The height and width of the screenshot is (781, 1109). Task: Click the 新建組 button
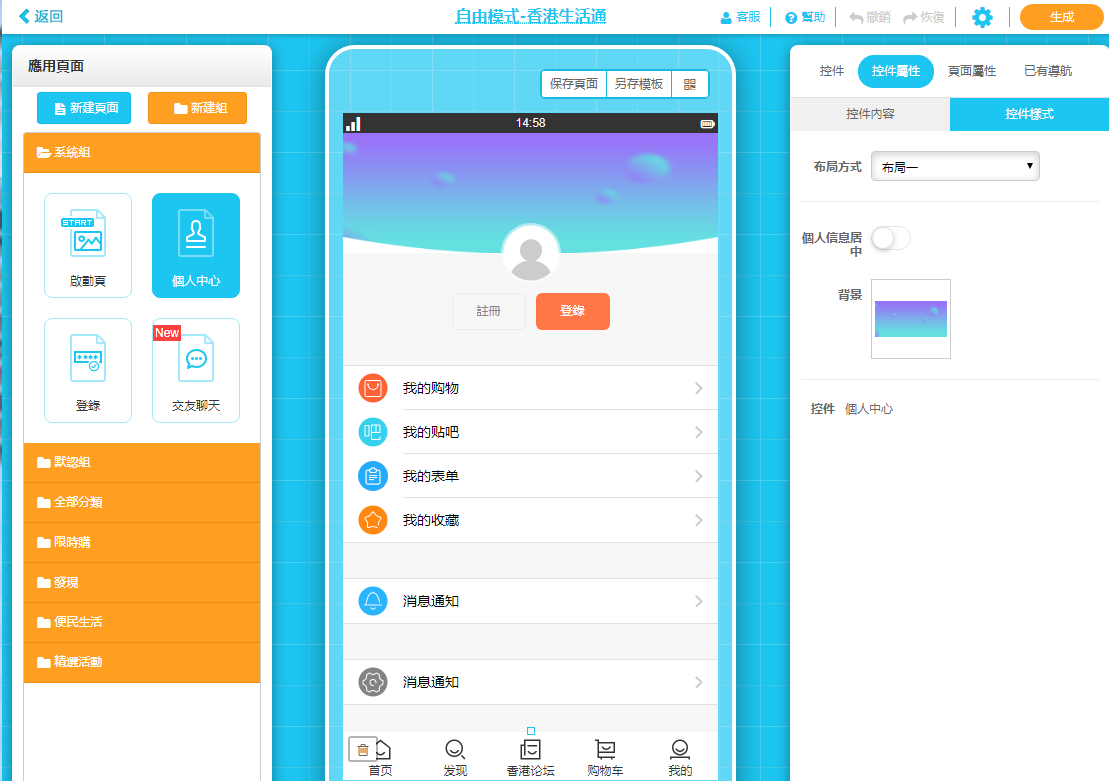(197, 108)
